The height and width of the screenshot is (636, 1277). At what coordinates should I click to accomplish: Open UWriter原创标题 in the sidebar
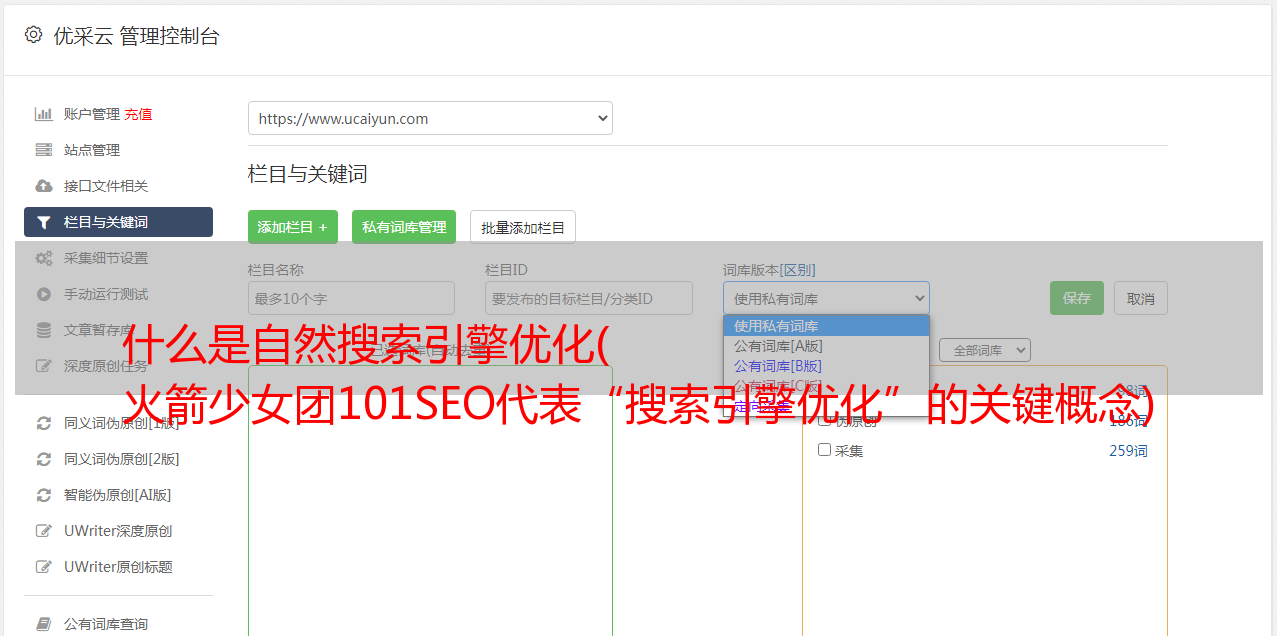coord(118,567)
